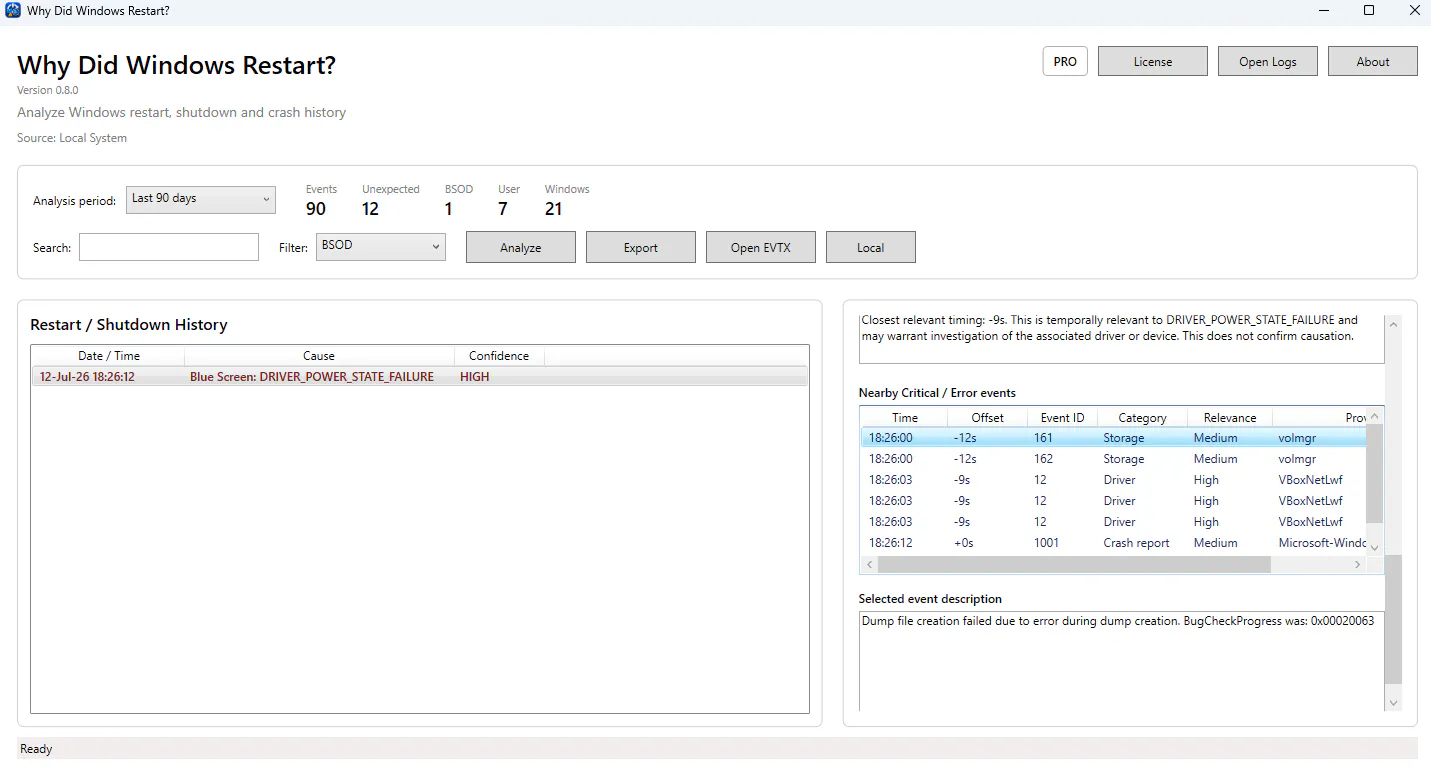Viewport: 1431px width, 775px height.
Task: Close the Why Did Windows Restart window
Action: point(1414,11)
